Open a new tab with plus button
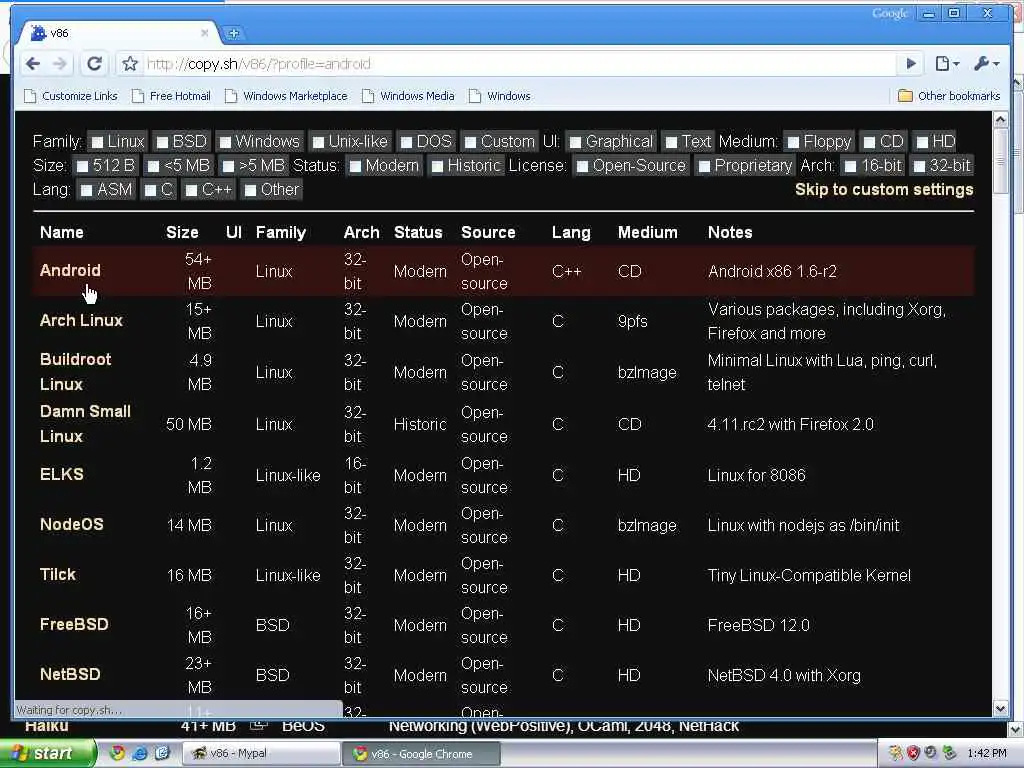 pos(233,33)
